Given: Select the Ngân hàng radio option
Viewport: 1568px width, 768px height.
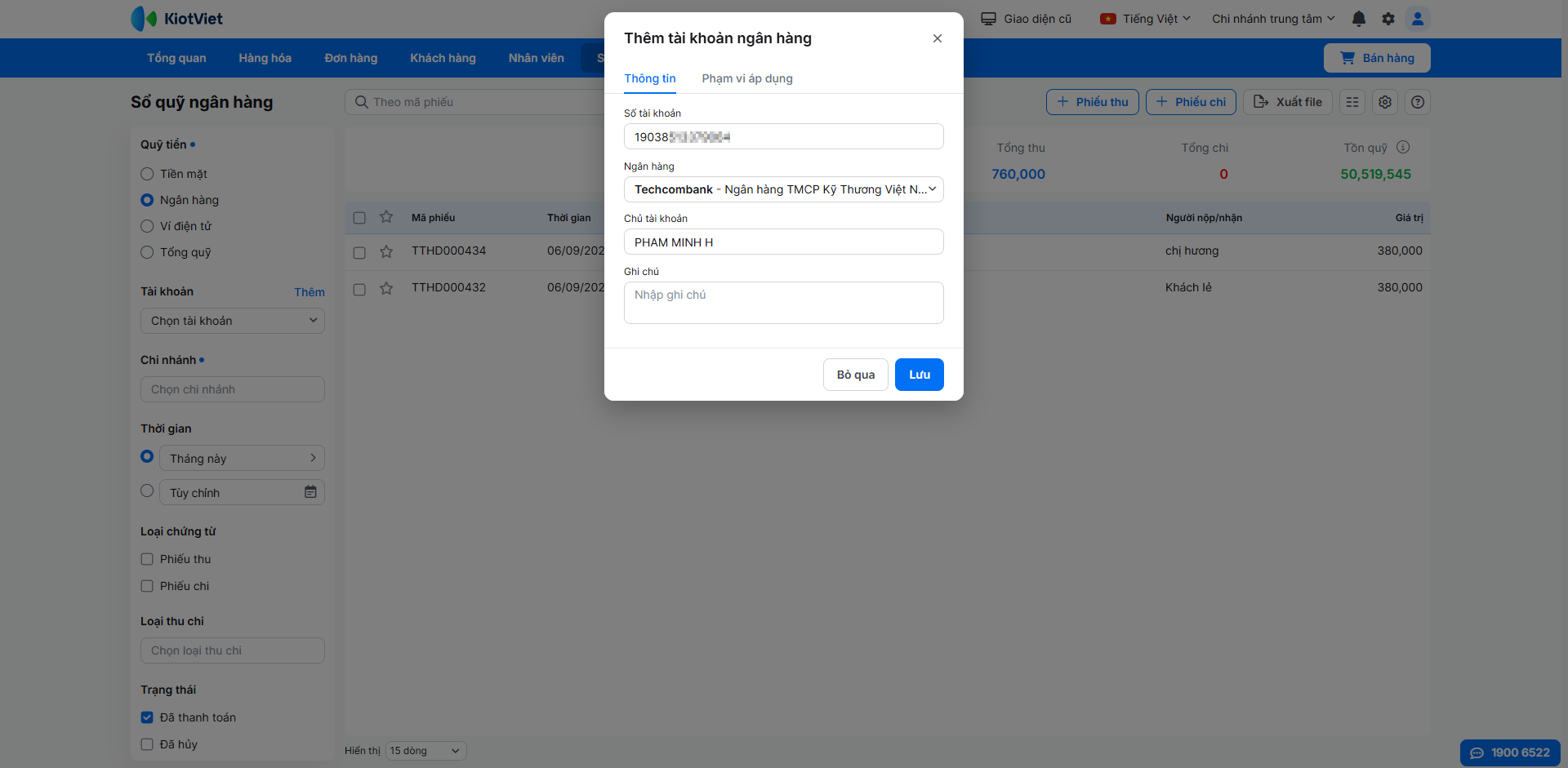Looking at the screenshot, I should click(x=147, y=200).
